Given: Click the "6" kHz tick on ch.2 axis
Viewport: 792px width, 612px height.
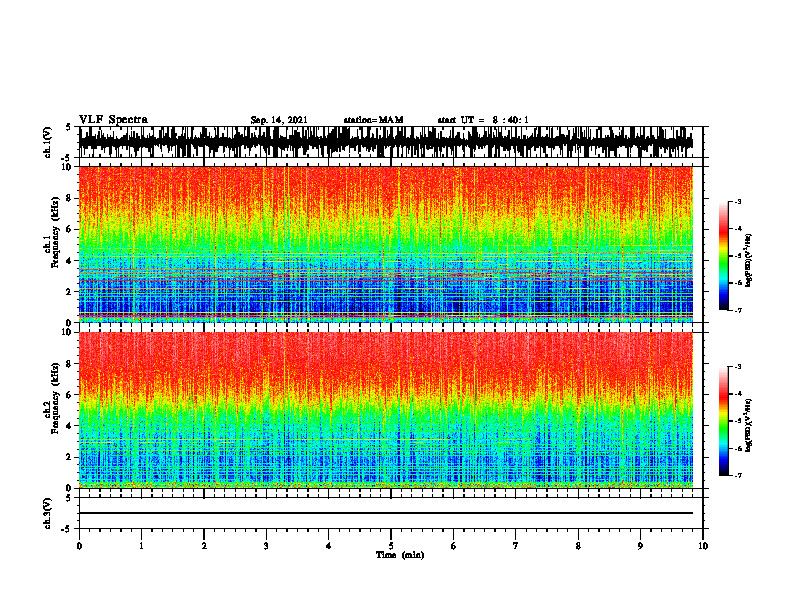Looking at the screenshot, I should click(x=70, y=394).
